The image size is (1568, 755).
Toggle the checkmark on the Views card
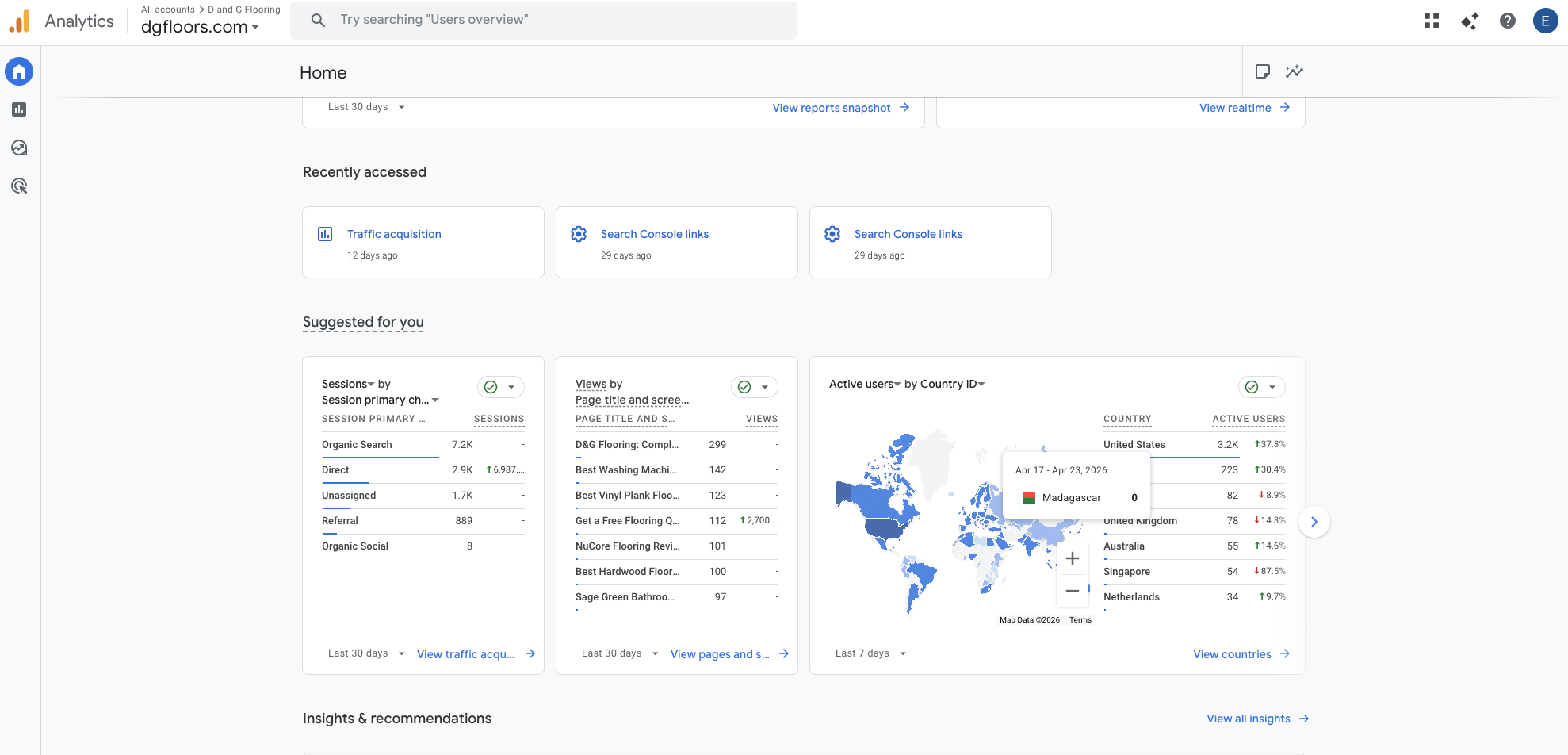pos(746,387)
